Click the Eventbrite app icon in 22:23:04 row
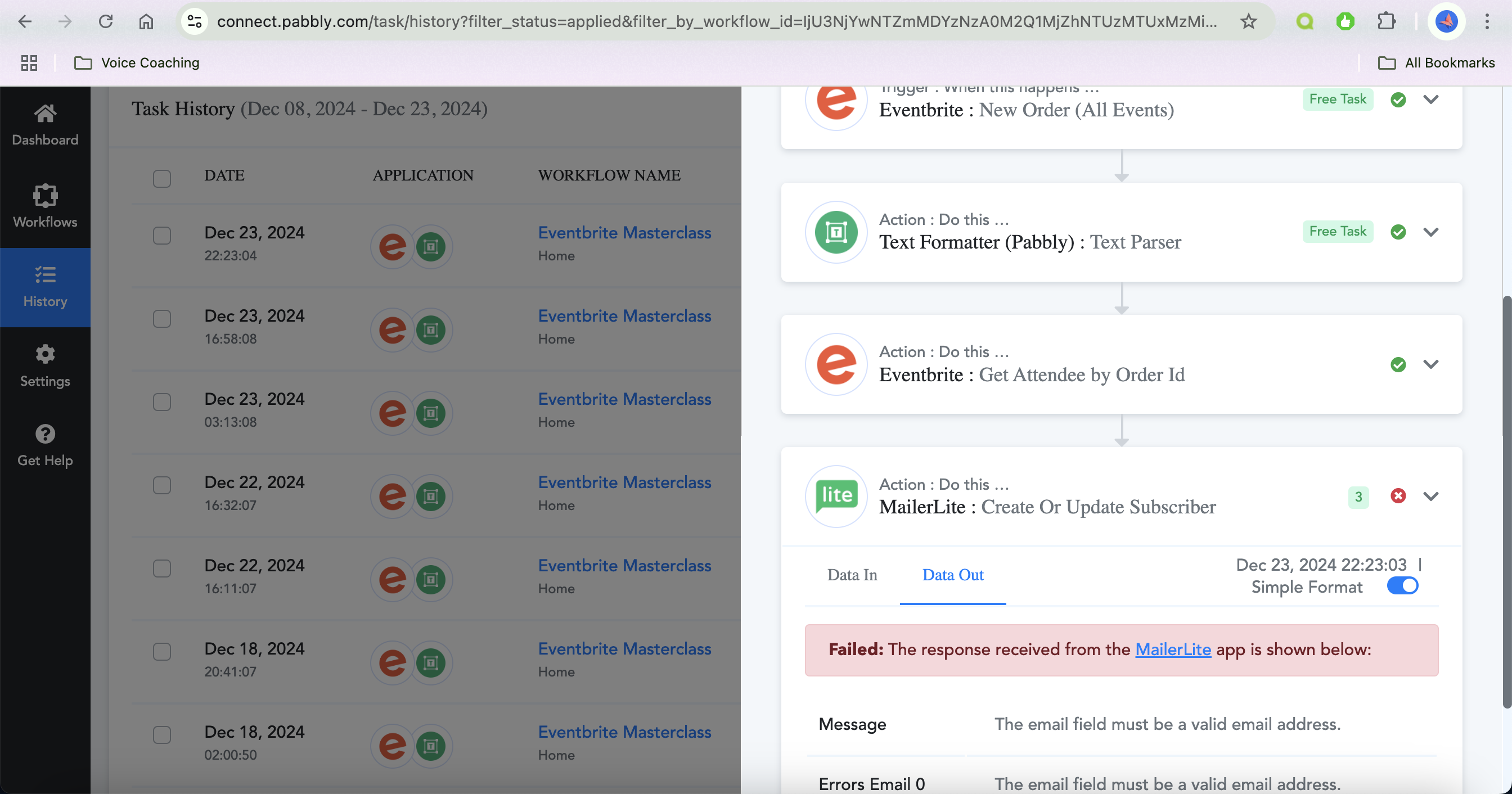1512x794 pixels. (393, 247)
